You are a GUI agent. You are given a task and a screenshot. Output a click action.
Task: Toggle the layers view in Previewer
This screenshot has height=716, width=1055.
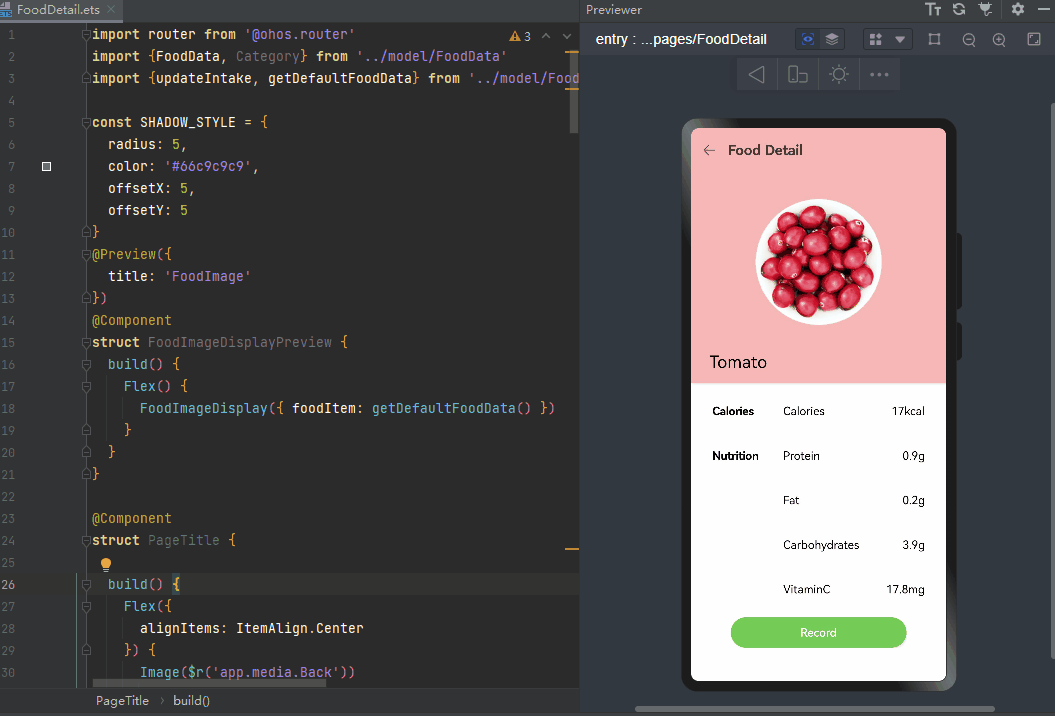pyautogui.click(x=832, y=40)
